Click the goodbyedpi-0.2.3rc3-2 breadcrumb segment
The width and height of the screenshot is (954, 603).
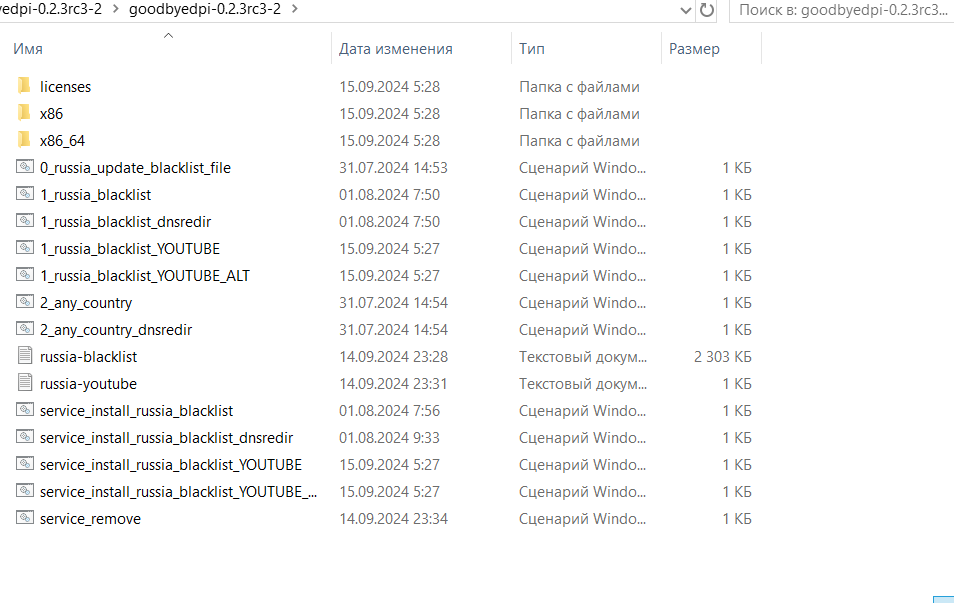[x=205, y=9]
